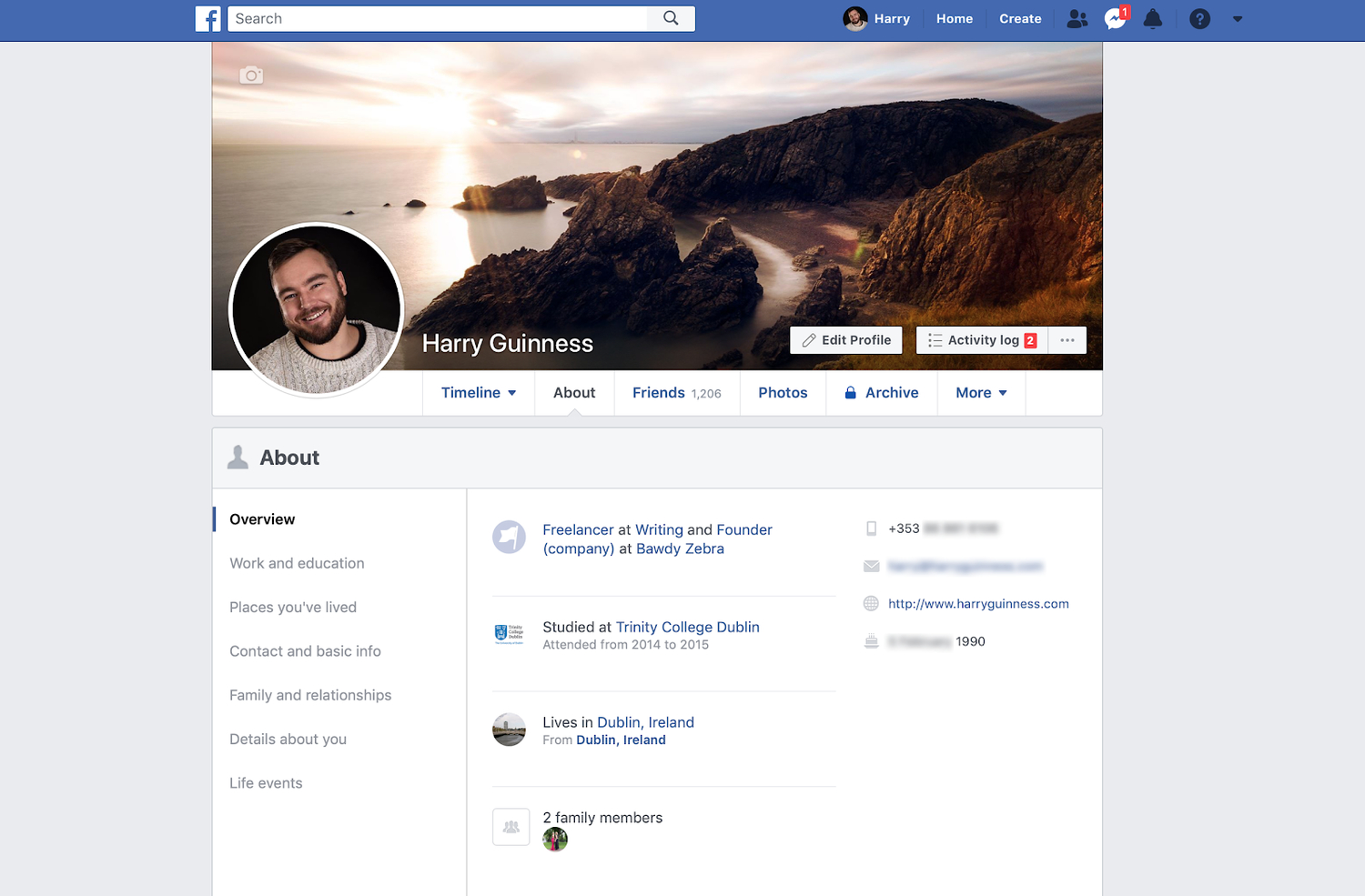The image size is (1365, 896).
Task: Expand the More dropdown tab
Action: [981, 393]
